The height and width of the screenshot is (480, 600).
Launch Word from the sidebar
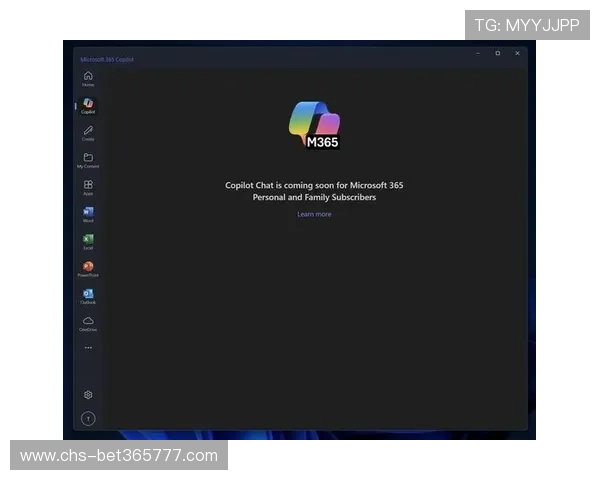[88, 213]
